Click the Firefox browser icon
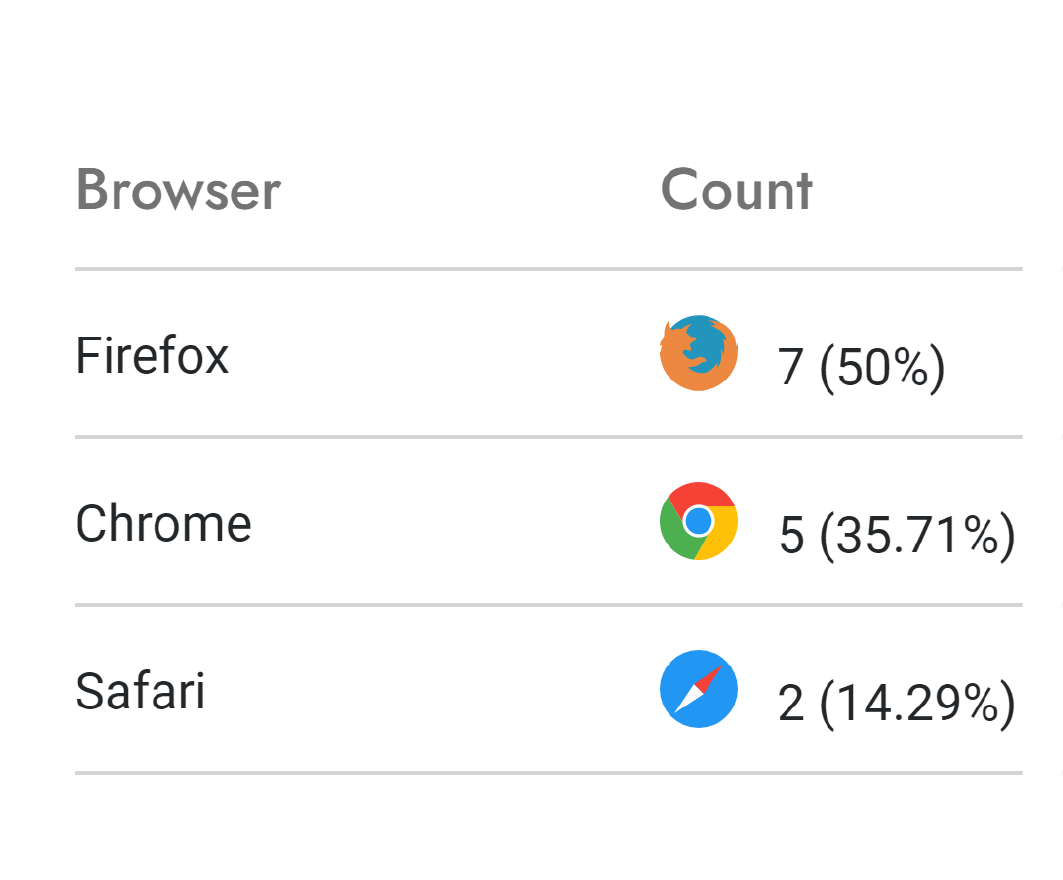 pyautogui.click(x=699, y=353)
